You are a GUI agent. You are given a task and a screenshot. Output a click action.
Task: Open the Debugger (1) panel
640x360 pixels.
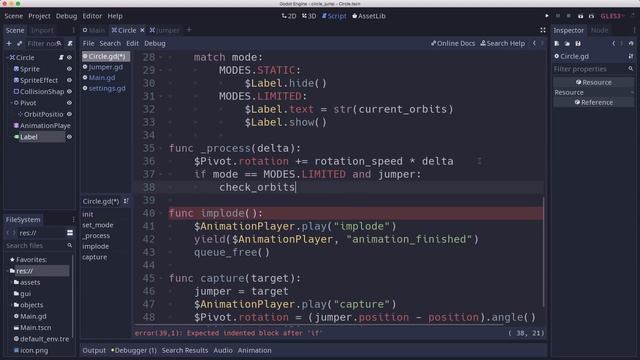pos(134,350)
